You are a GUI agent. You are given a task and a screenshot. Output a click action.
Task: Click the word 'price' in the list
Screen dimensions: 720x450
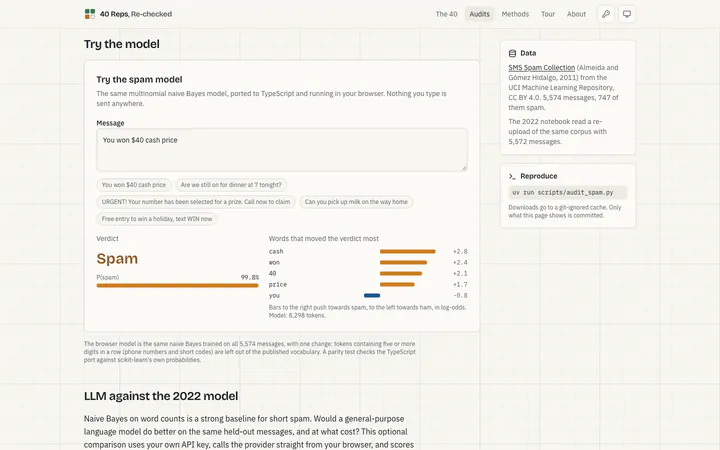tap(278, 285)
